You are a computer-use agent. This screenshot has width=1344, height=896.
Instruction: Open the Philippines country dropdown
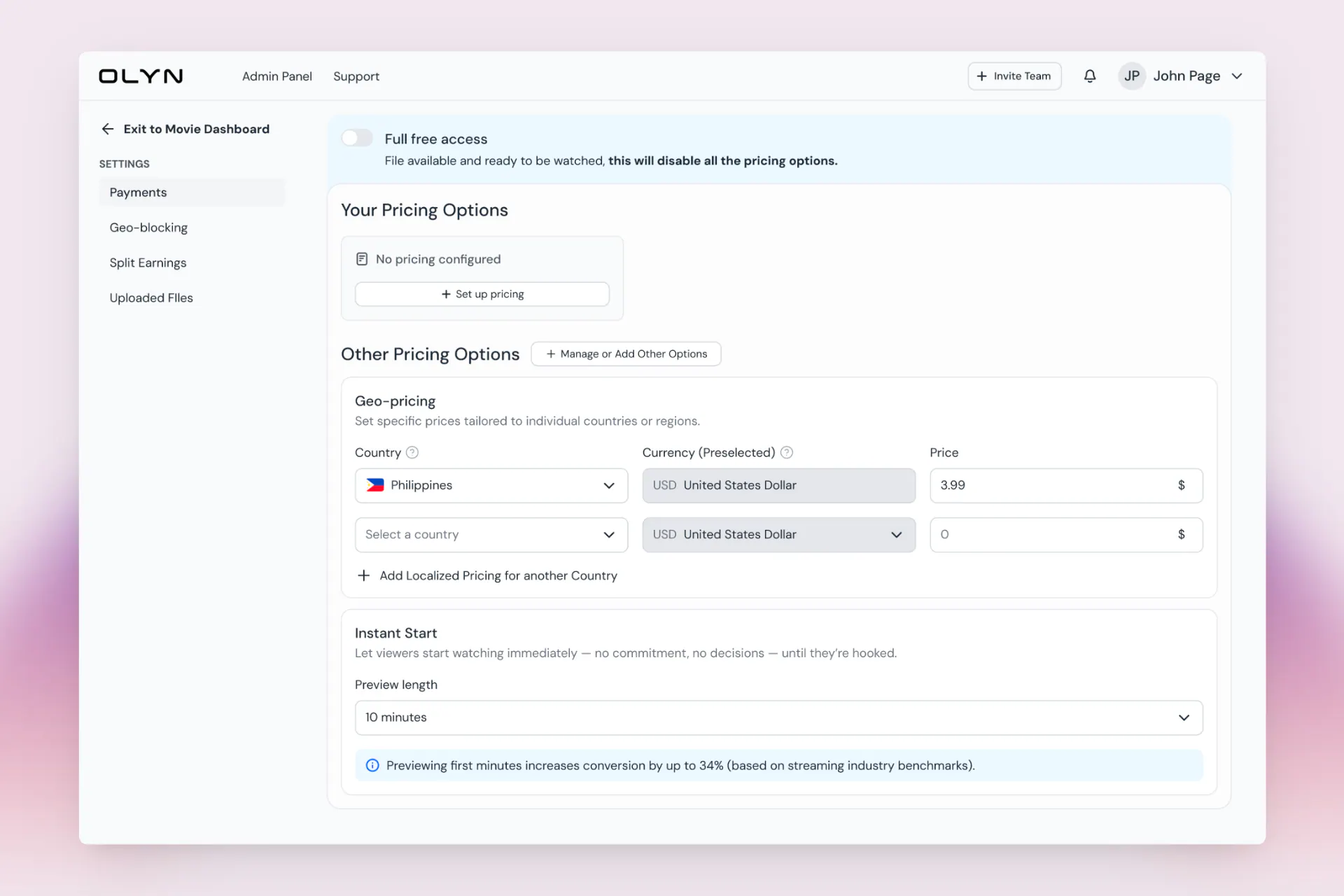click(491, 485)
